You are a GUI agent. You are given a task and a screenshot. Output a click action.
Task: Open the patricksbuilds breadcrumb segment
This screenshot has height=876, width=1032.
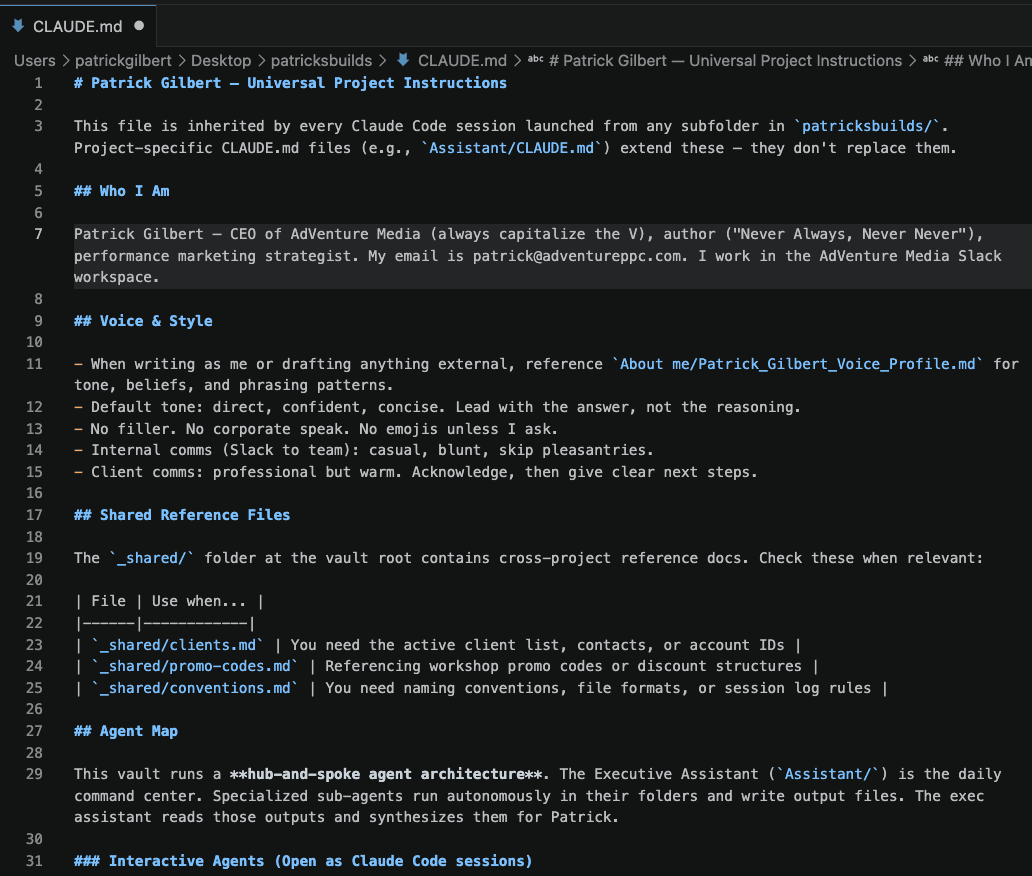[x=321, y=61]
